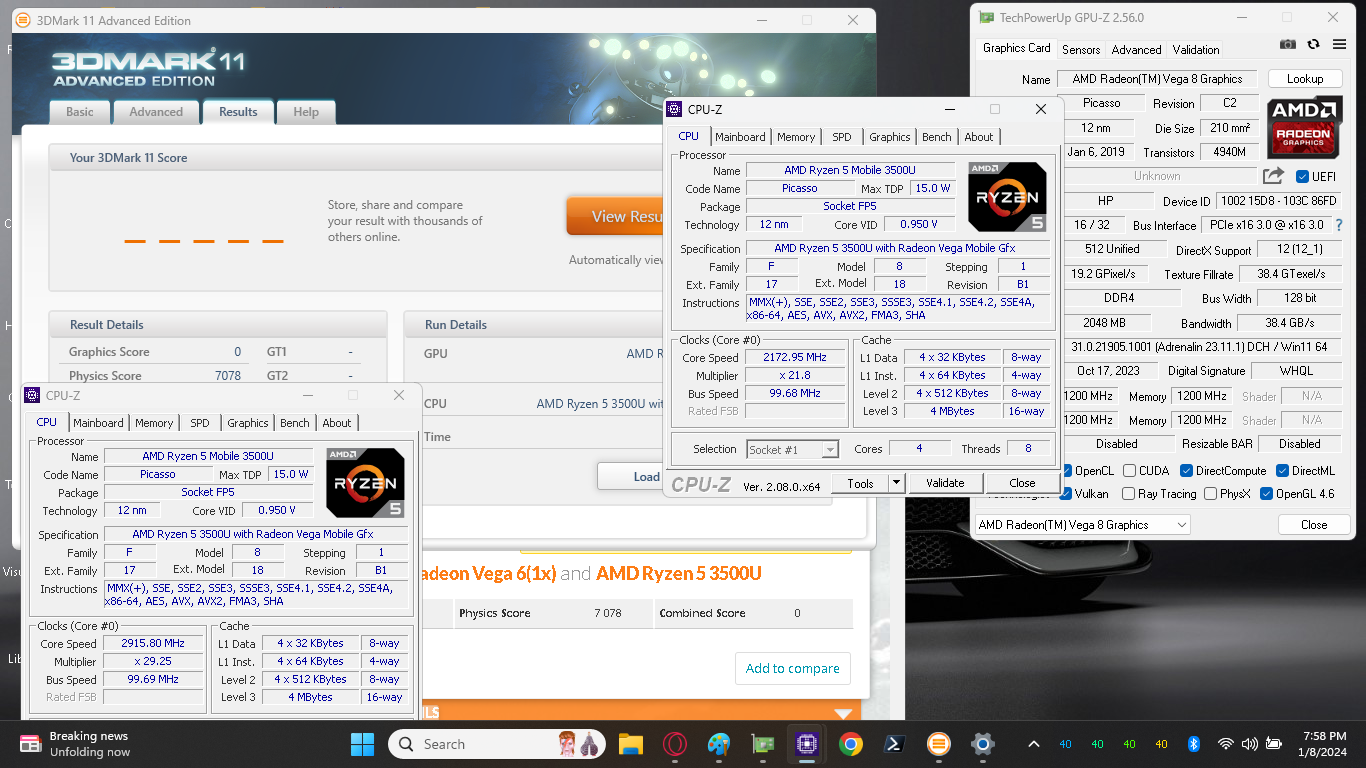Click the Wi-Fi network tray icon
The image size is (1366, 768).
click(1226, 744)
